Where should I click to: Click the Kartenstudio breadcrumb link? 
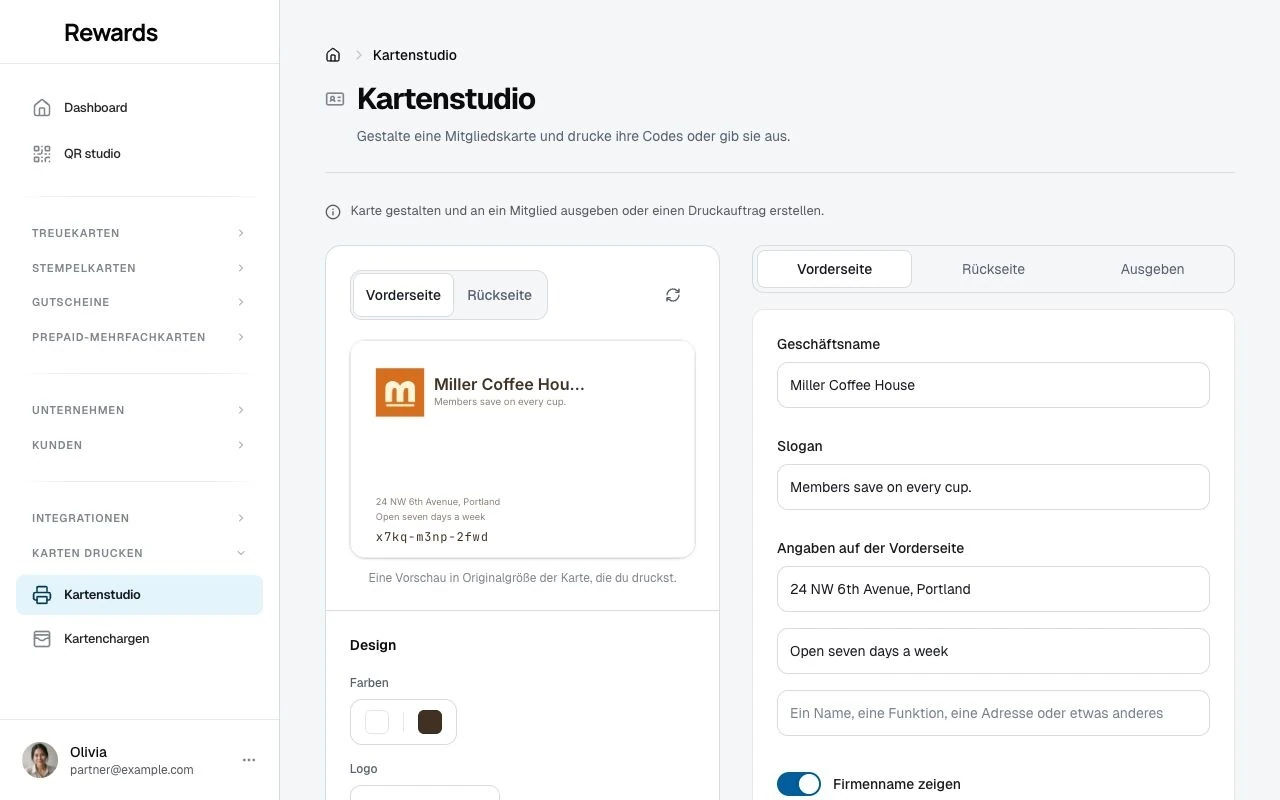click(x=415, y=55)
